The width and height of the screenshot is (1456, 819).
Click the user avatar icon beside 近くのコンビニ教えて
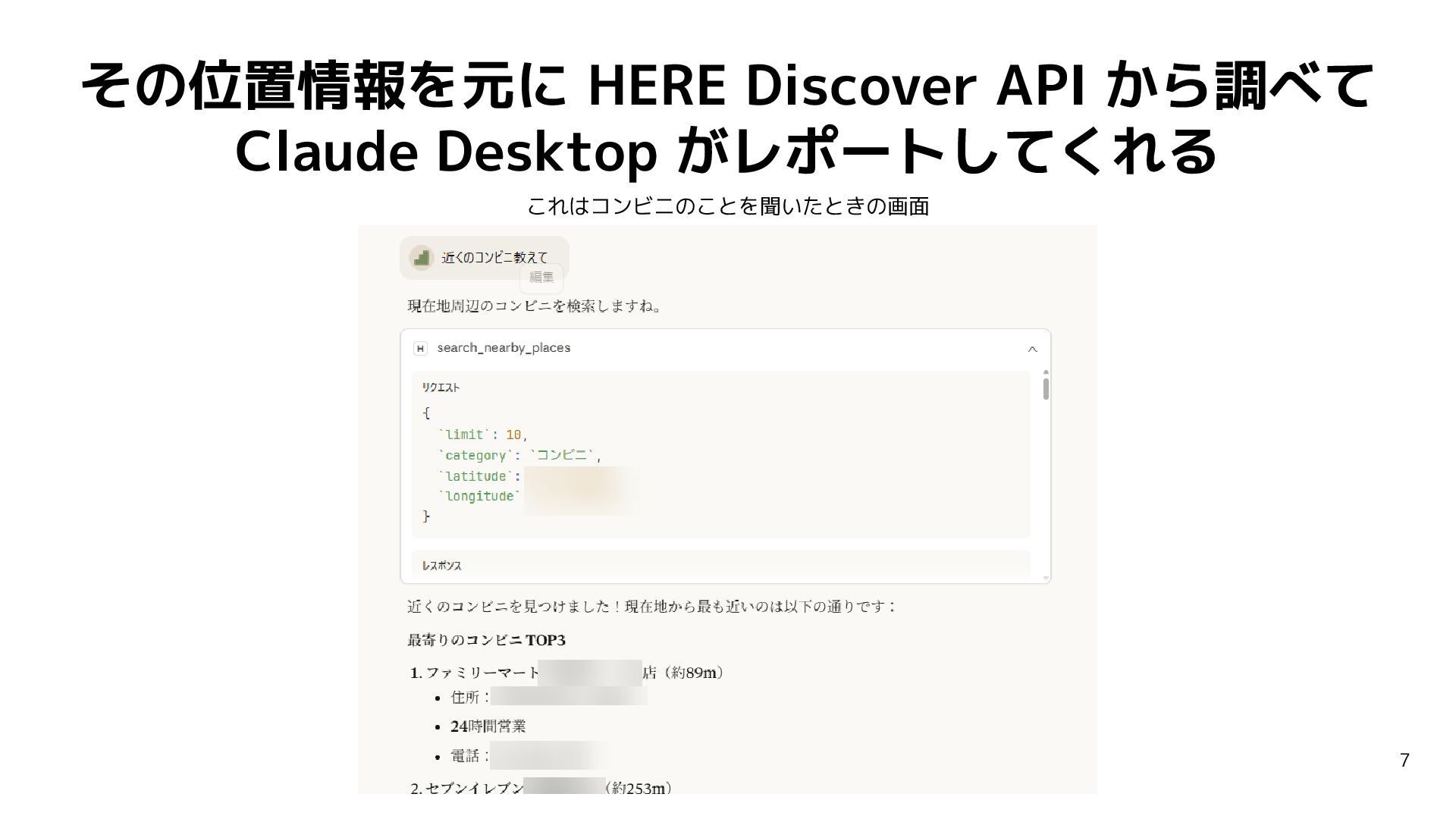point(421,258)
